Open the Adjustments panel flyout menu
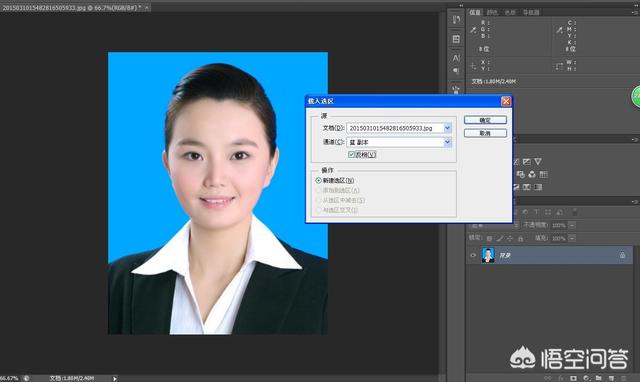 [x=635, y=140]
